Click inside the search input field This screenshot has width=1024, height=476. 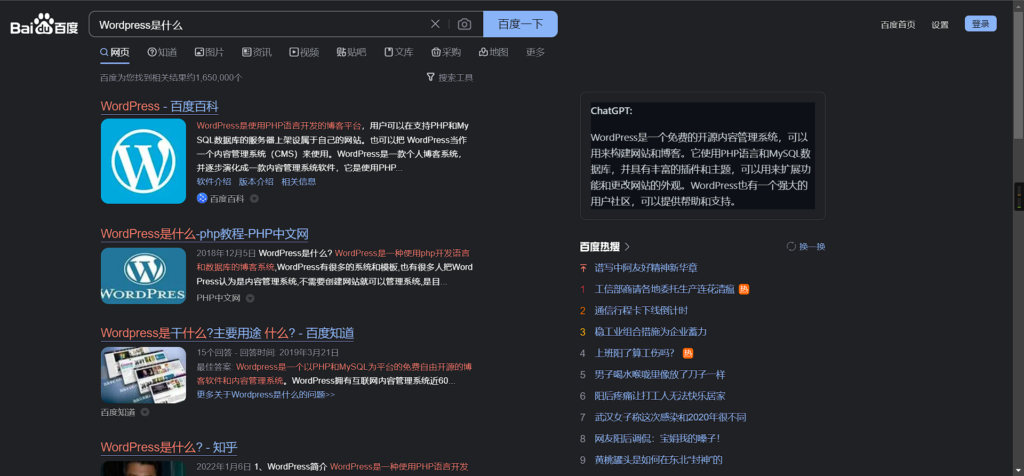pyautogui.click(x=261, y=24)
